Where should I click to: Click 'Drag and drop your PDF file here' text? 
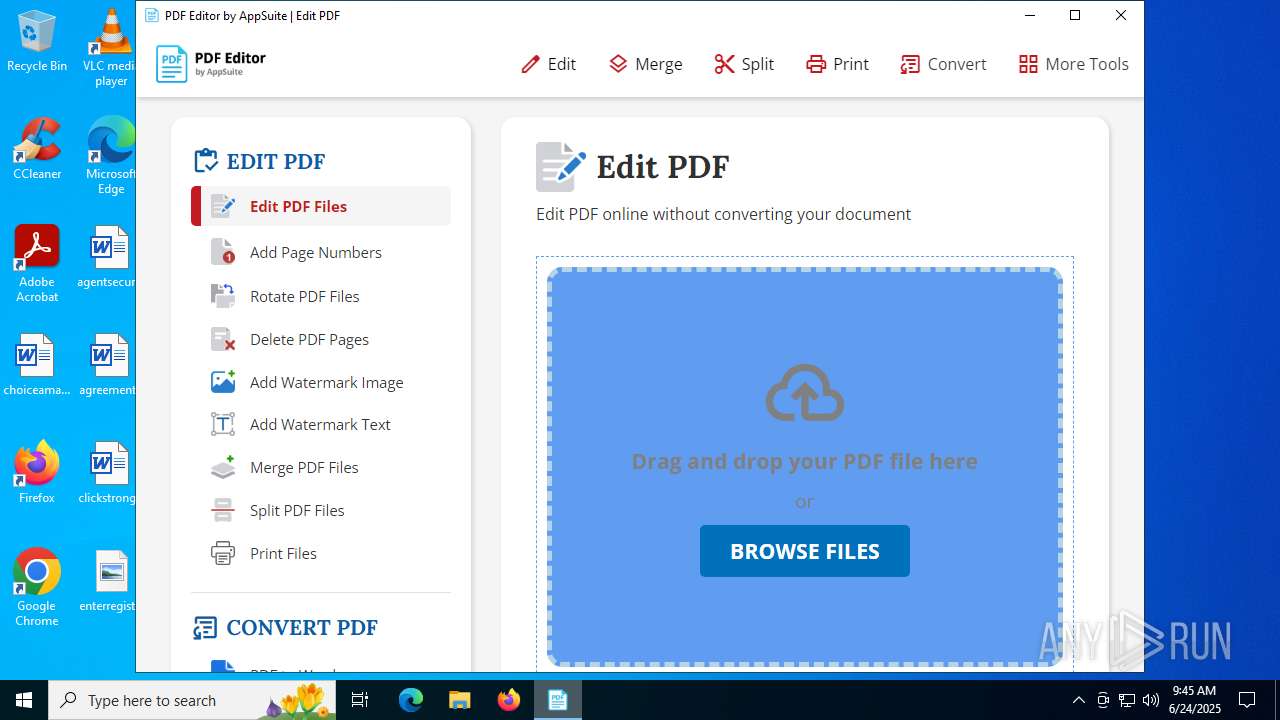click(x=805, y=461)
